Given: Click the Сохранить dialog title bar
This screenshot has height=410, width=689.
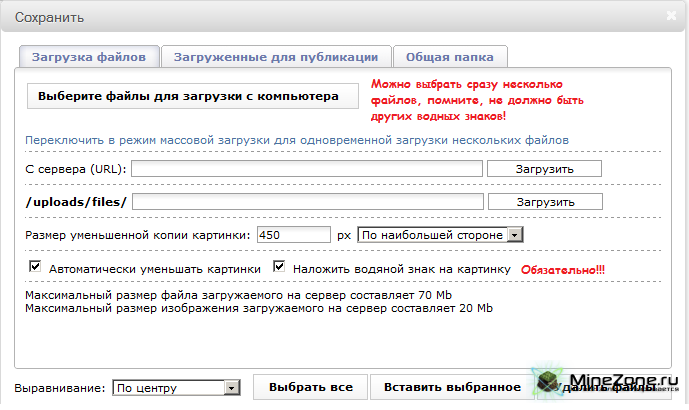Looking at the screenshot, I should [x=300, y=17].
